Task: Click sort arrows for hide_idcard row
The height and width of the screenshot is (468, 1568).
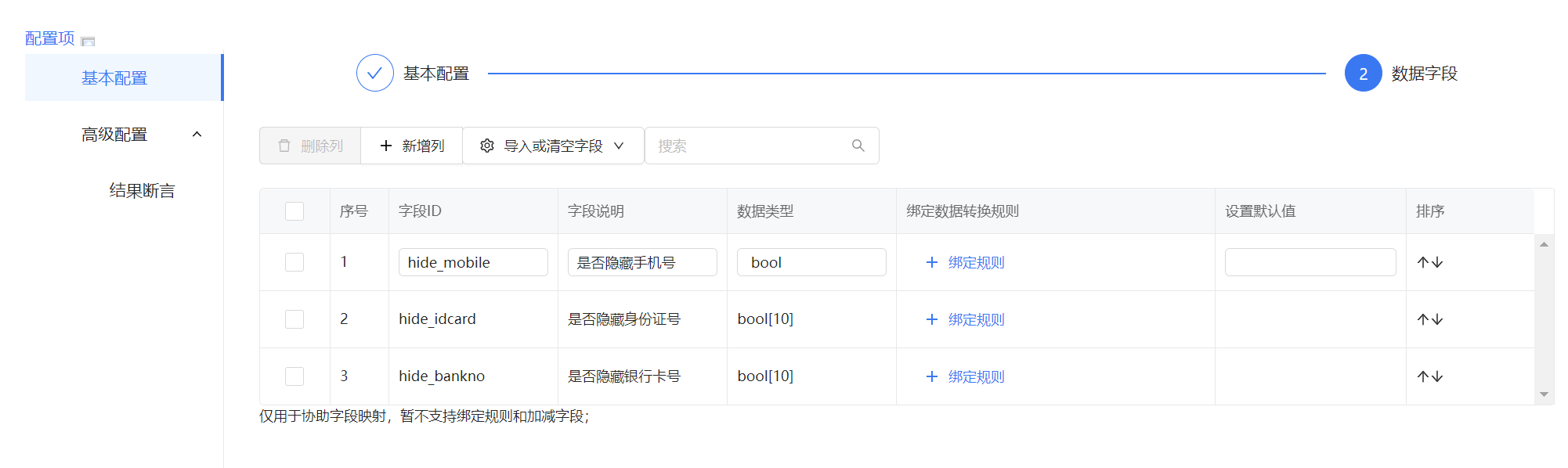Action: tap(1429, 319)
